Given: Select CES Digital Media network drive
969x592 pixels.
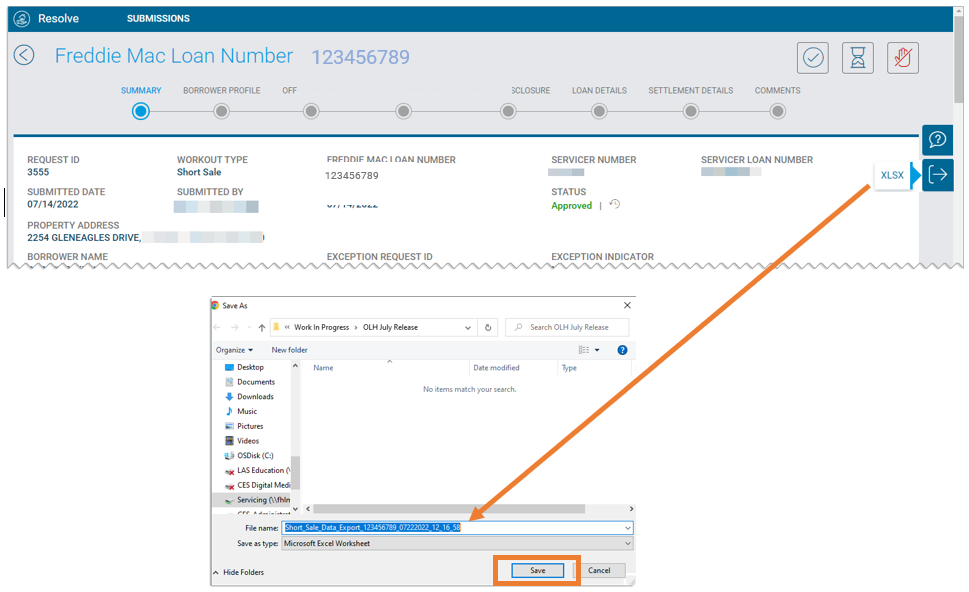Looking at the screenshot, I should [x=257, y=485].
